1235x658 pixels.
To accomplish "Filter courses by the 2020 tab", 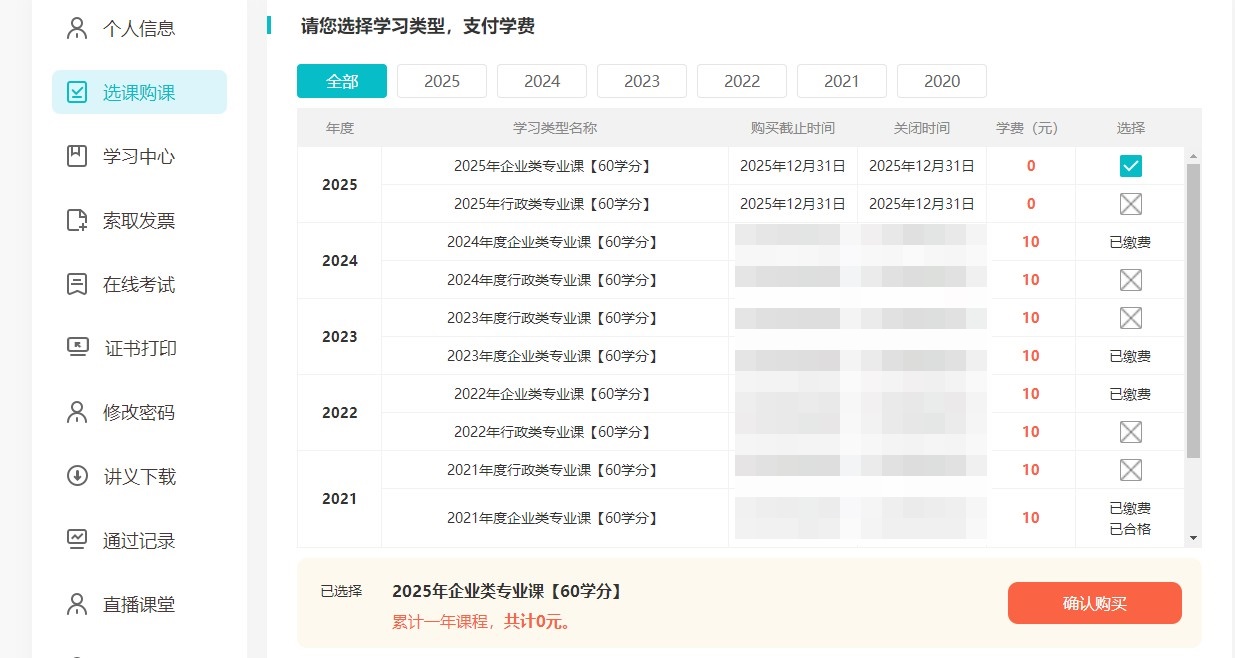I will click(x=941, y=81).
